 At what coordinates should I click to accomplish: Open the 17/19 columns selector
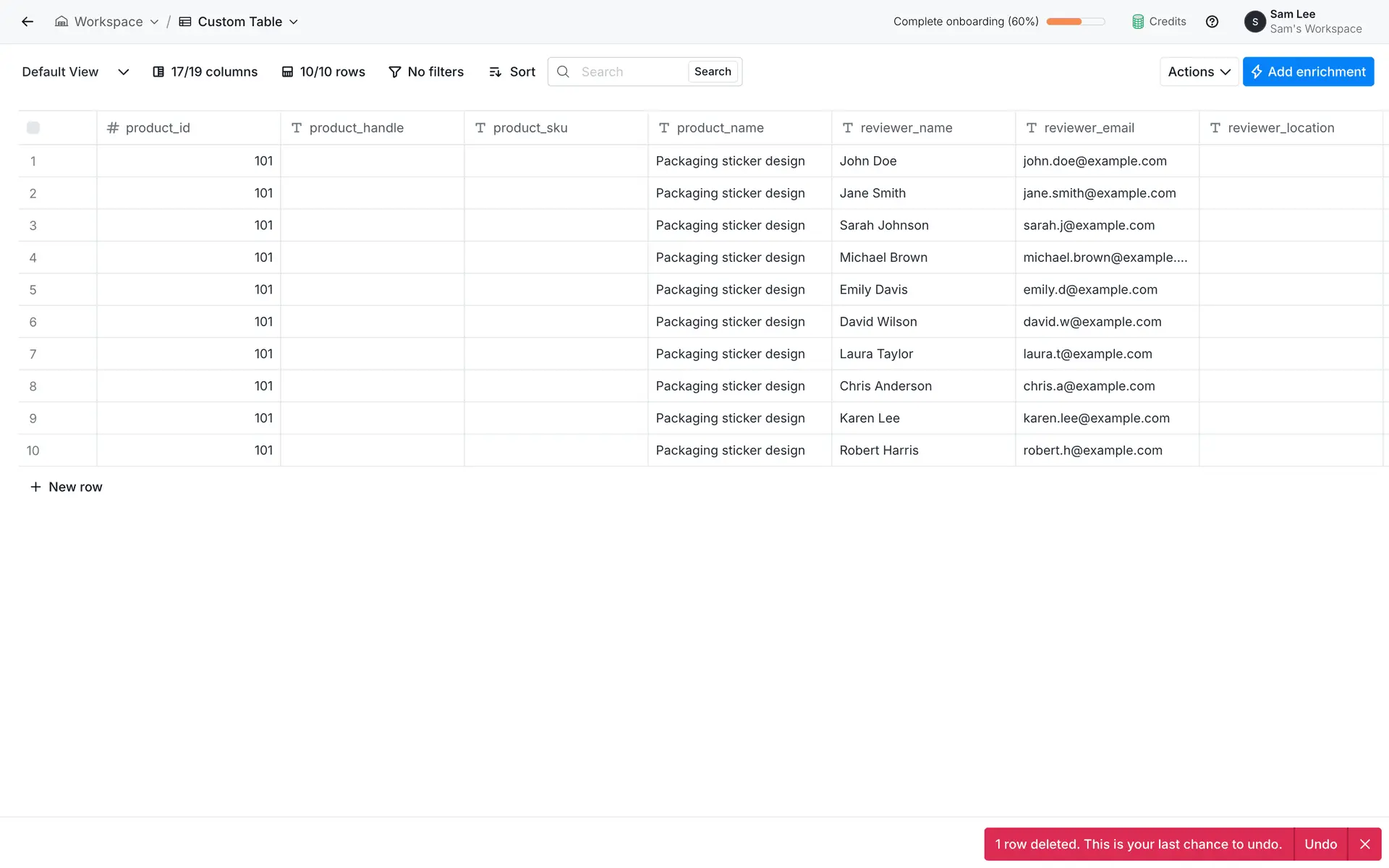205,72
